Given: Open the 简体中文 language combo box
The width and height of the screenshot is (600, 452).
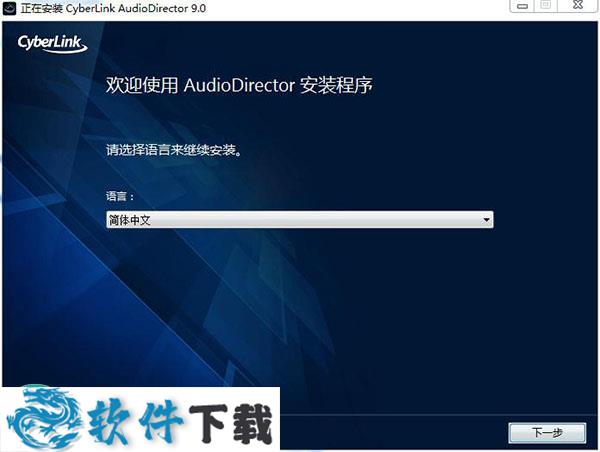Looking at the screenshot, I should pos(298,220).
